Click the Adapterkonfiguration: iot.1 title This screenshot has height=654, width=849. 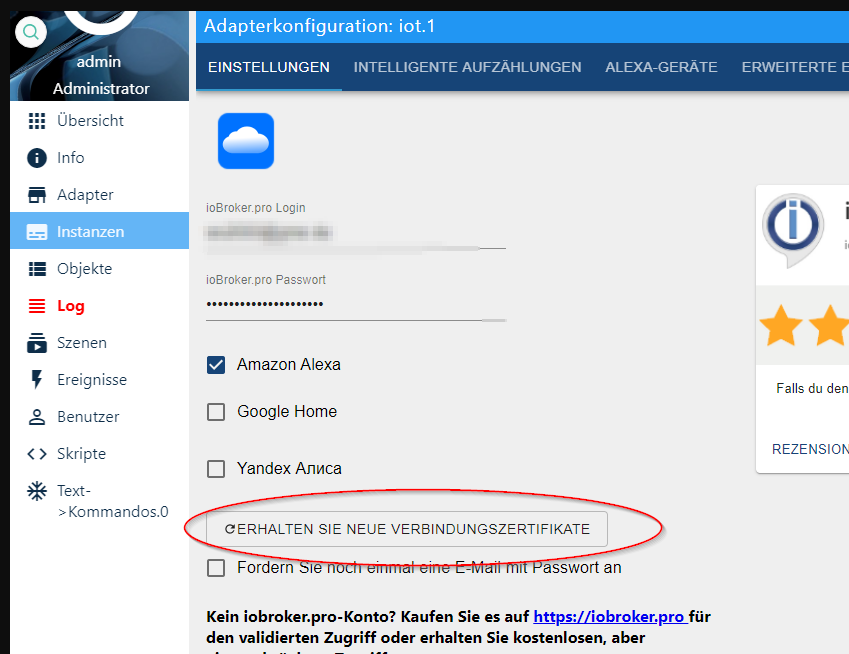[x=319, y=26]
